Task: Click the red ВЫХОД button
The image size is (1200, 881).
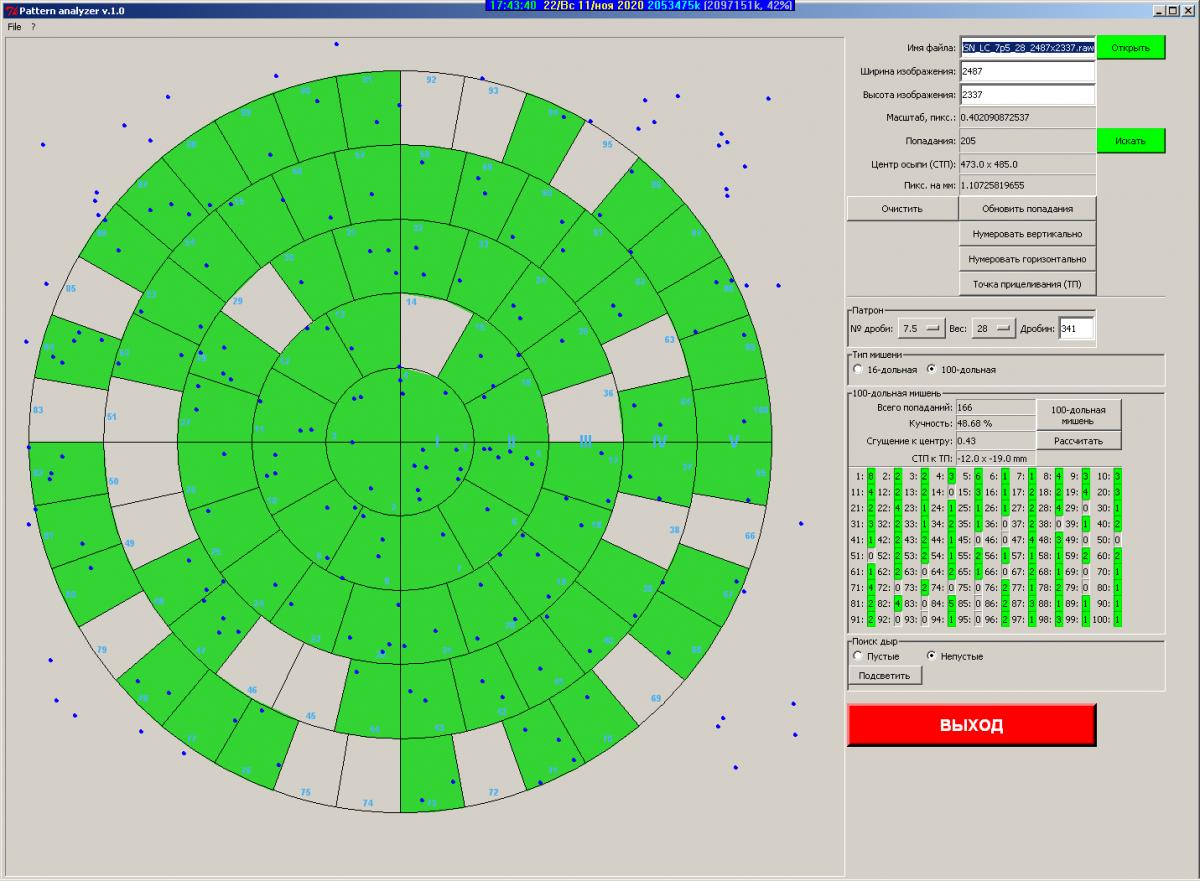Action: coord(971,725)
